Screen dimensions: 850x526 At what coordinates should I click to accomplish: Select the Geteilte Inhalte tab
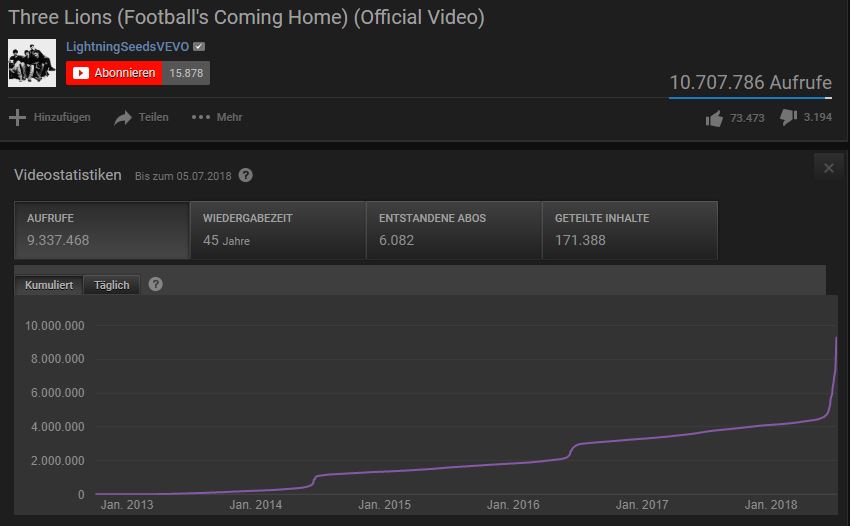tap(629, 230)
